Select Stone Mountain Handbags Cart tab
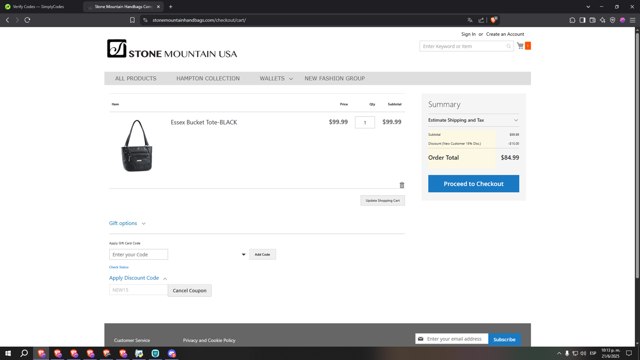640x360 pixels. click(x=123, y=7)
